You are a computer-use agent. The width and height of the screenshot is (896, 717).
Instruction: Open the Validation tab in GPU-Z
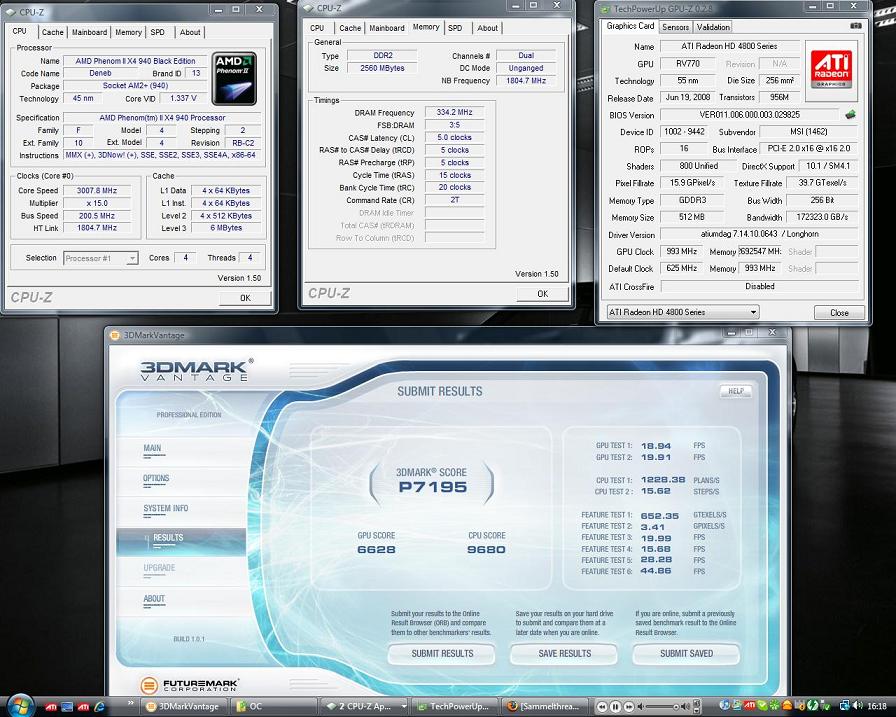point(713,27)
